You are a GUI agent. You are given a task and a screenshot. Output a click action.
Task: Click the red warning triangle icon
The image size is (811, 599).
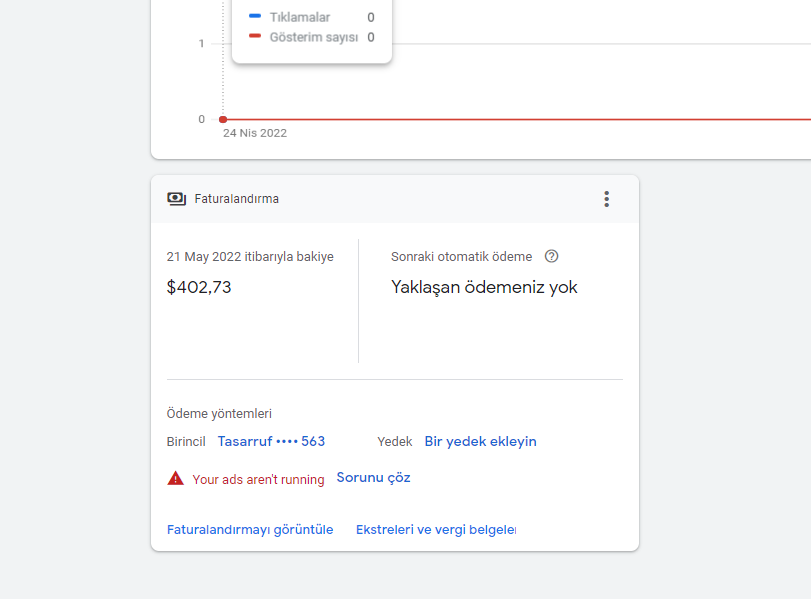click(176, 479)
